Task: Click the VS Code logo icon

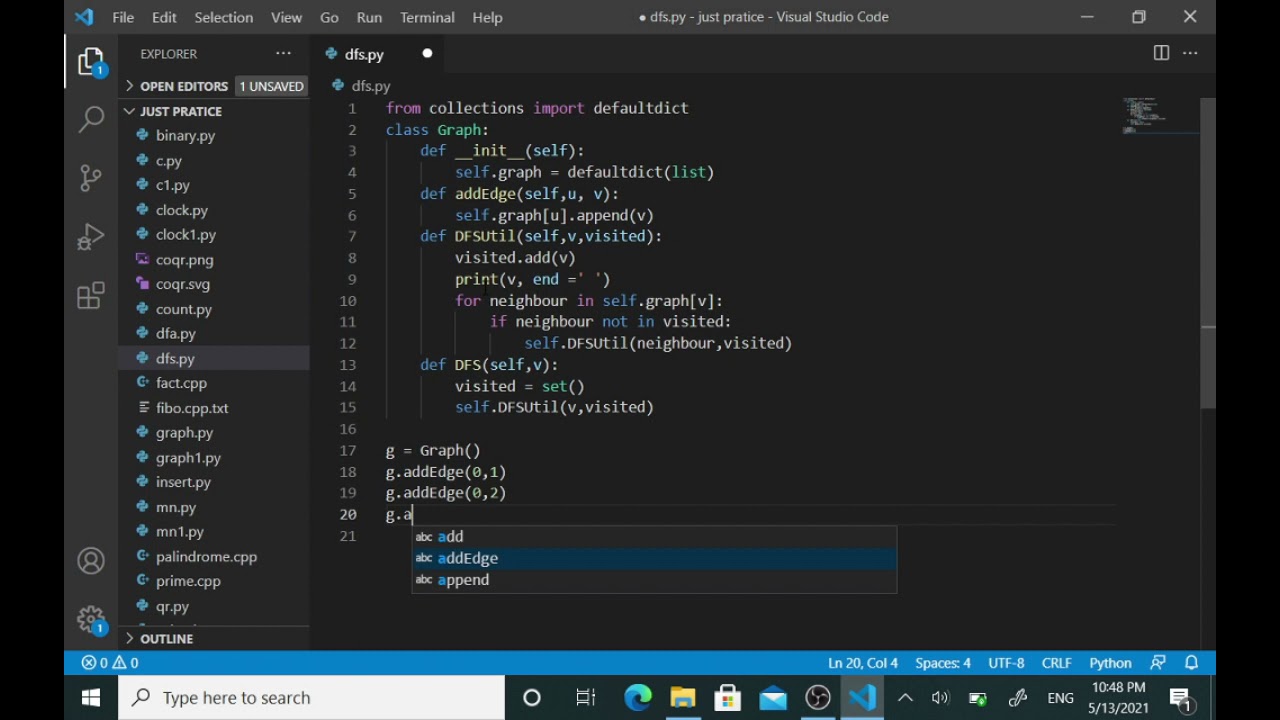Action: click(84, 17)
